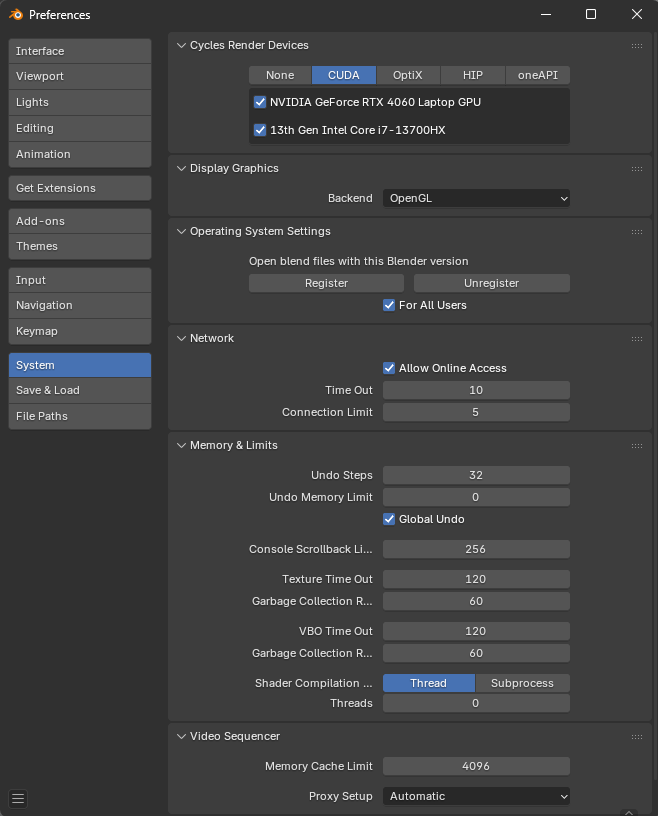Viewport: 658px width, 816px height.
Task: Collapse Display Graphics panel
Action: point(181,168)
